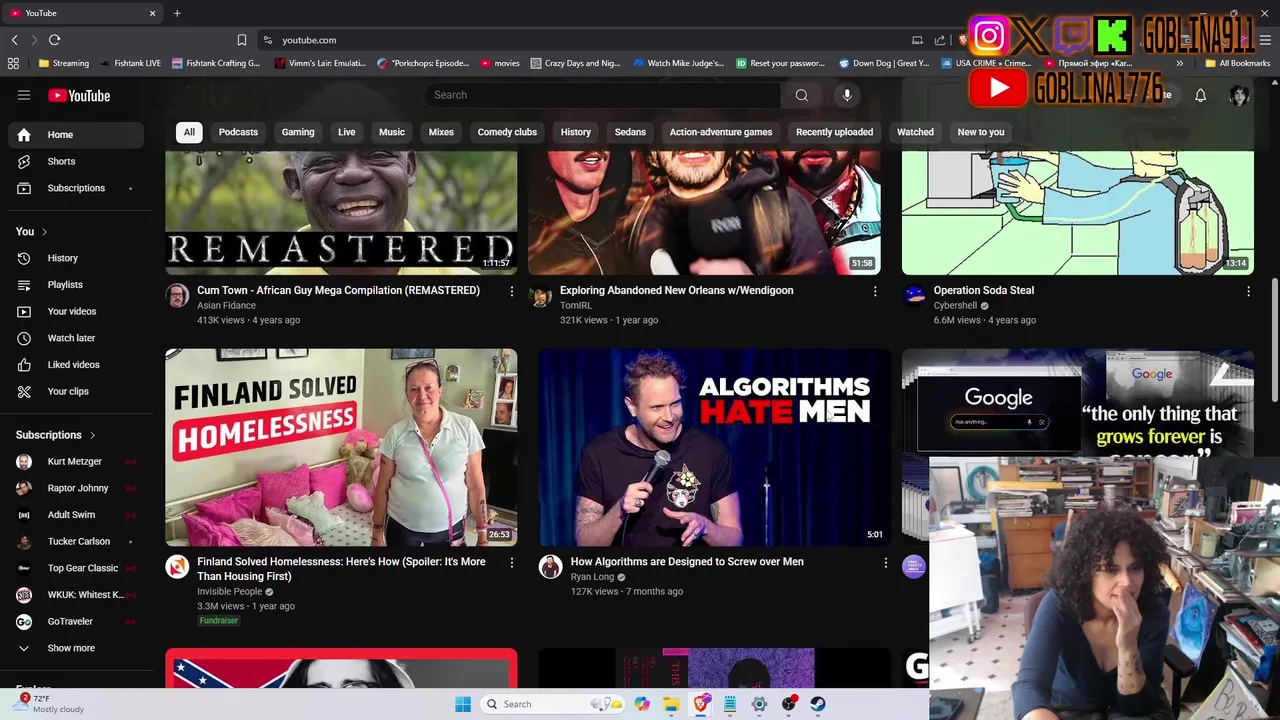Open Playlists in the sidebar
The height and width of the screenshot is (720, 1280).
[x=78, y=285]
